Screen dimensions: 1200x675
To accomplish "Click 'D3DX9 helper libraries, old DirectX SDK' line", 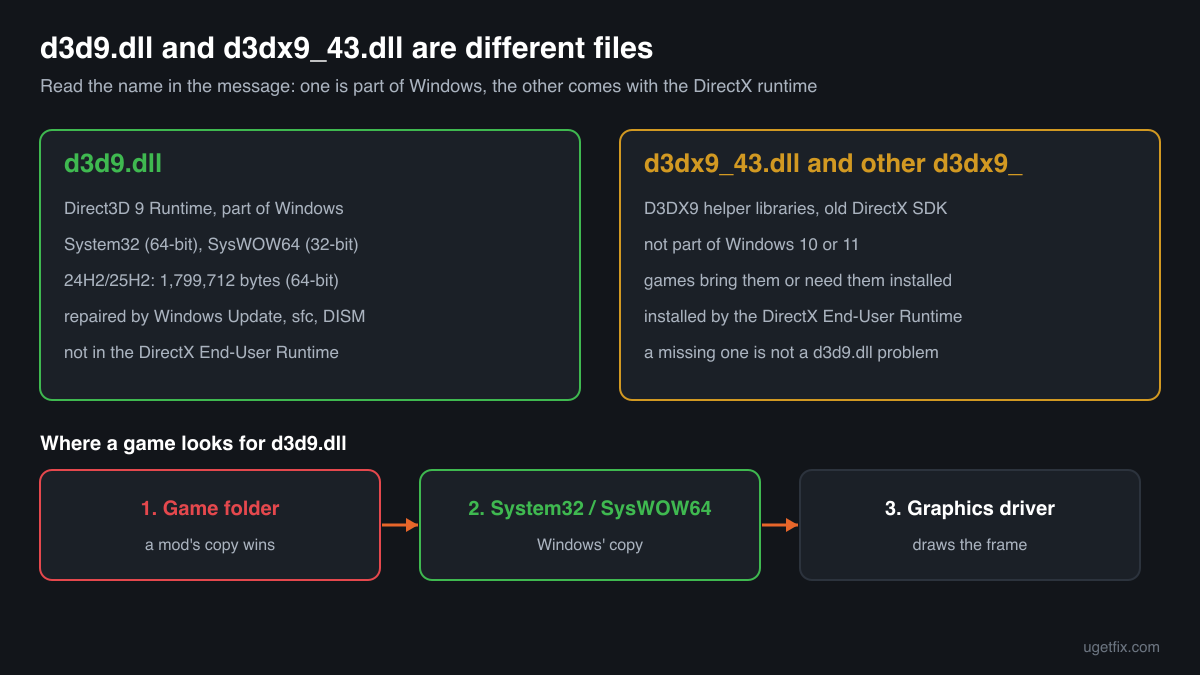I will click(795, 209).
